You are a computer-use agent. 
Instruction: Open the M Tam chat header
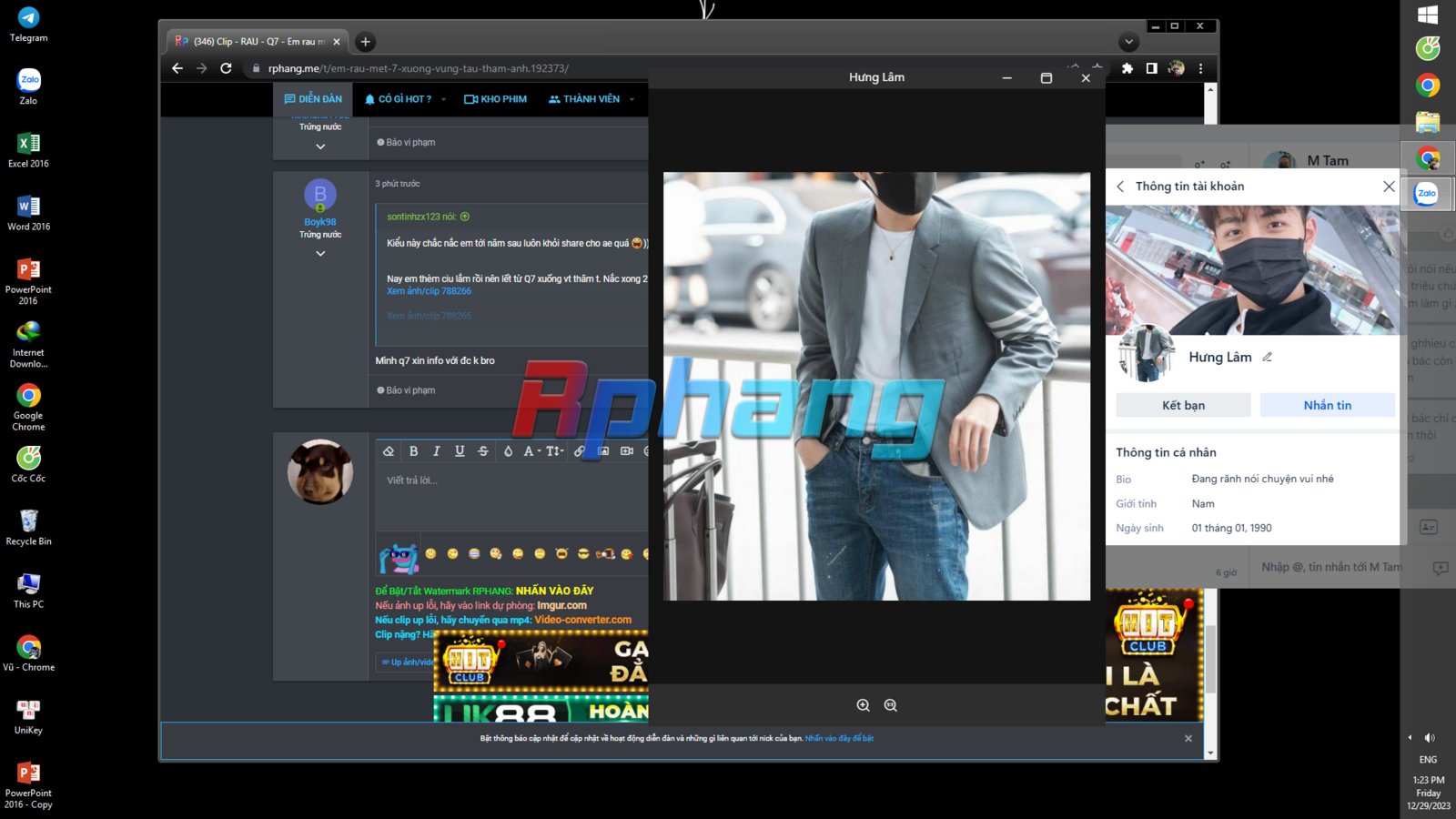tap(1327, 161)
